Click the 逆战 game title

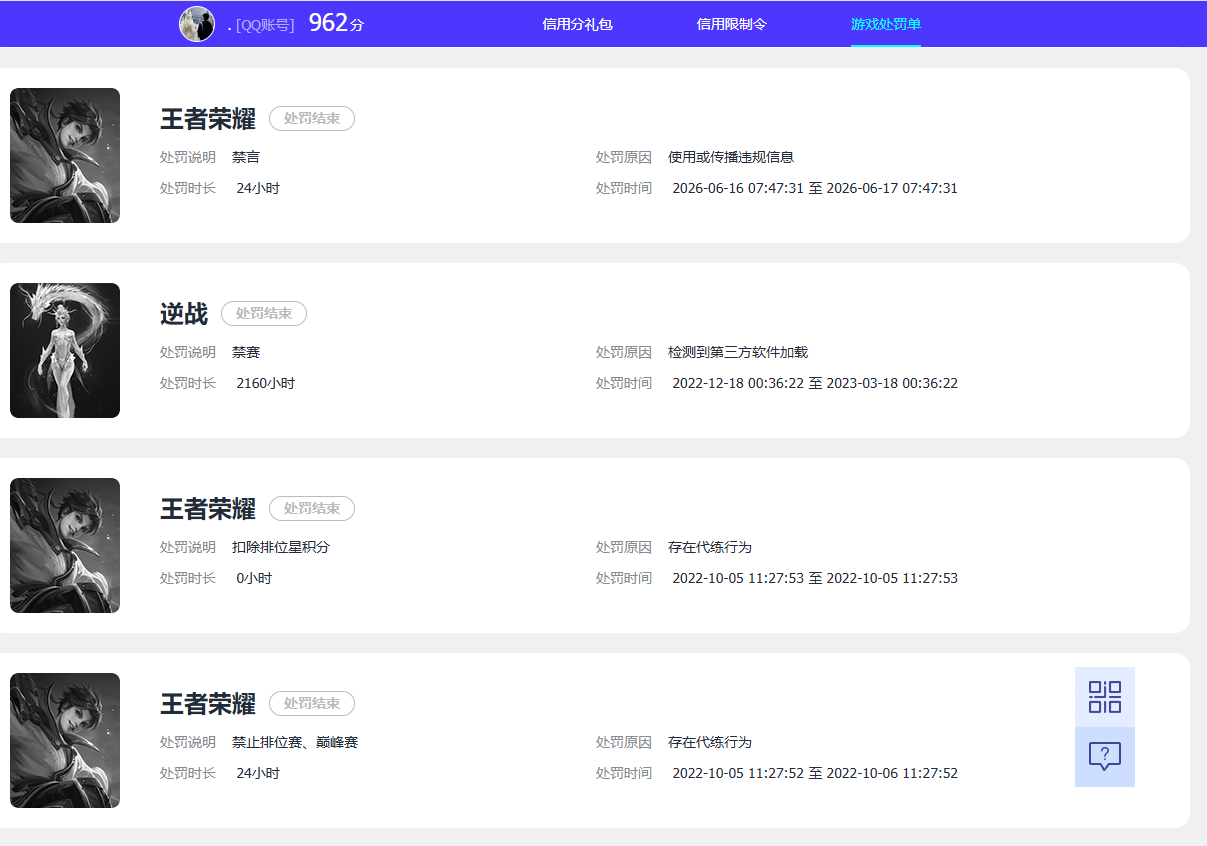point(184,314)
